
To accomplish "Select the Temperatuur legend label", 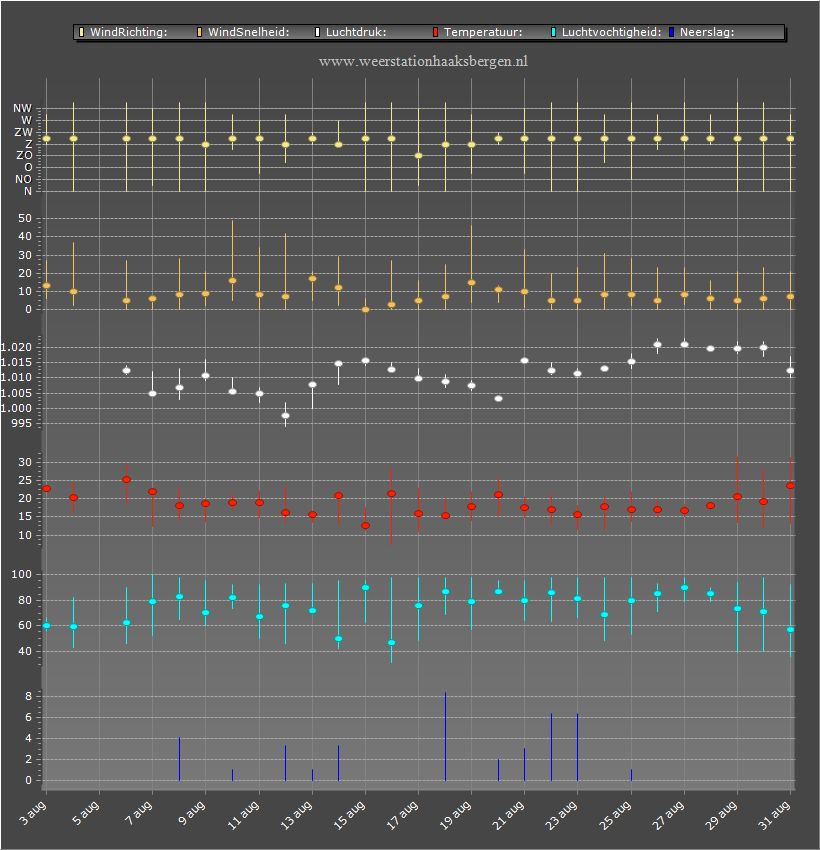I will click(483, 32).
